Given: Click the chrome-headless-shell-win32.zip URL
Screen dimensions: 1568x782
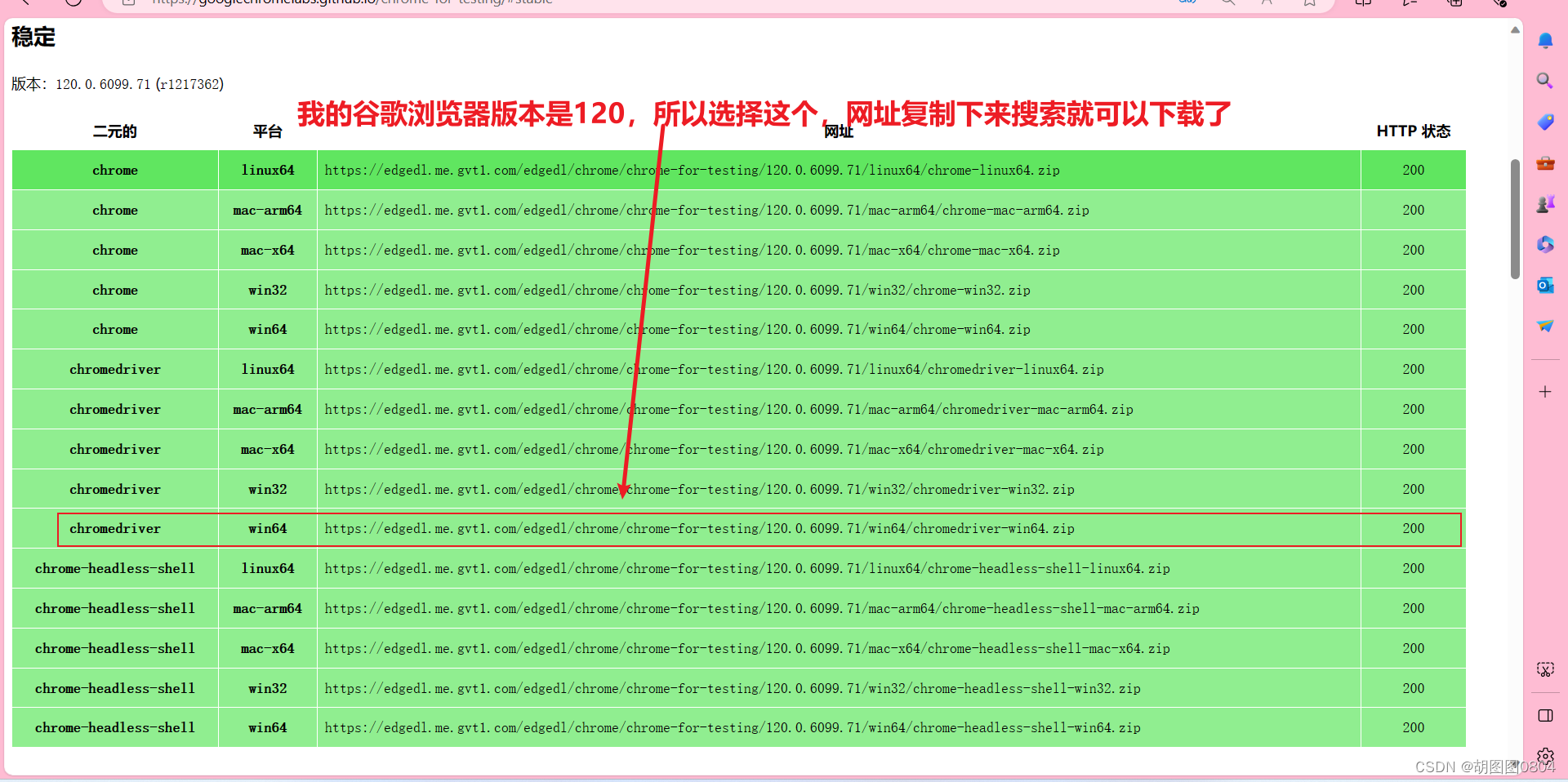Looking at the screenshot, I should 733,689.
